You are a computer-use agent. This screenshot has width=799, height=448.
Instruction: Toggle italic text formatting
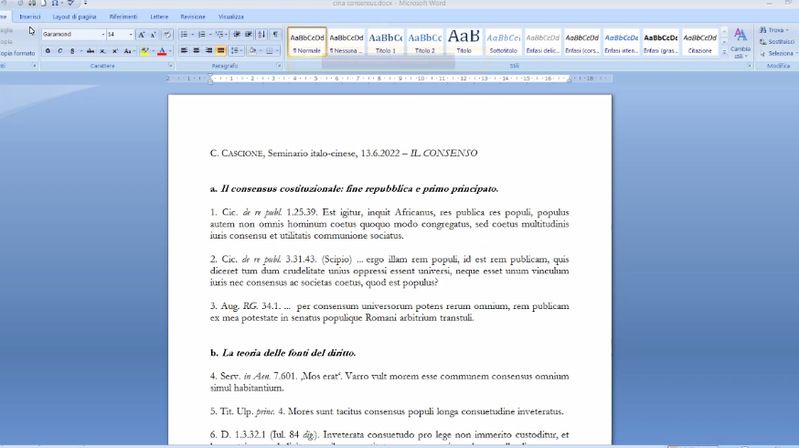tap(59, 50)
